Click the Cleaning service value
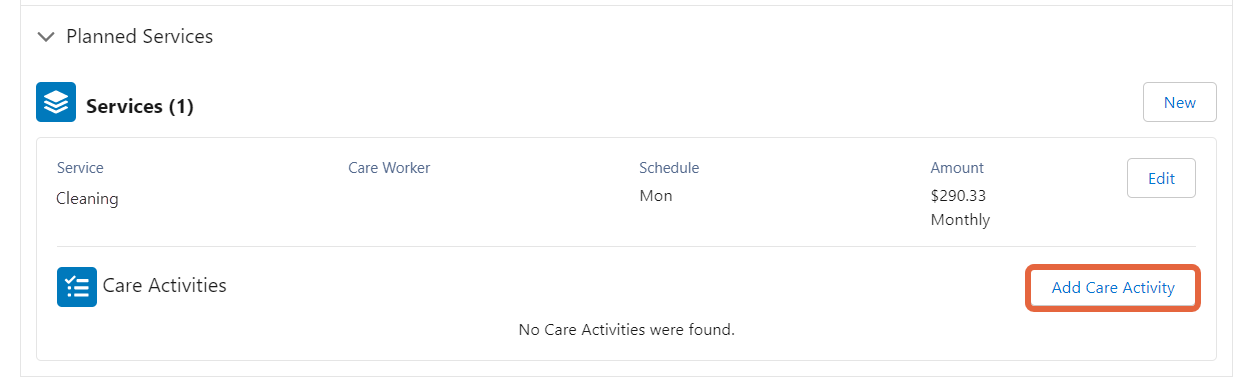The height and width of the screenshot is (379, 1253). 88,198
